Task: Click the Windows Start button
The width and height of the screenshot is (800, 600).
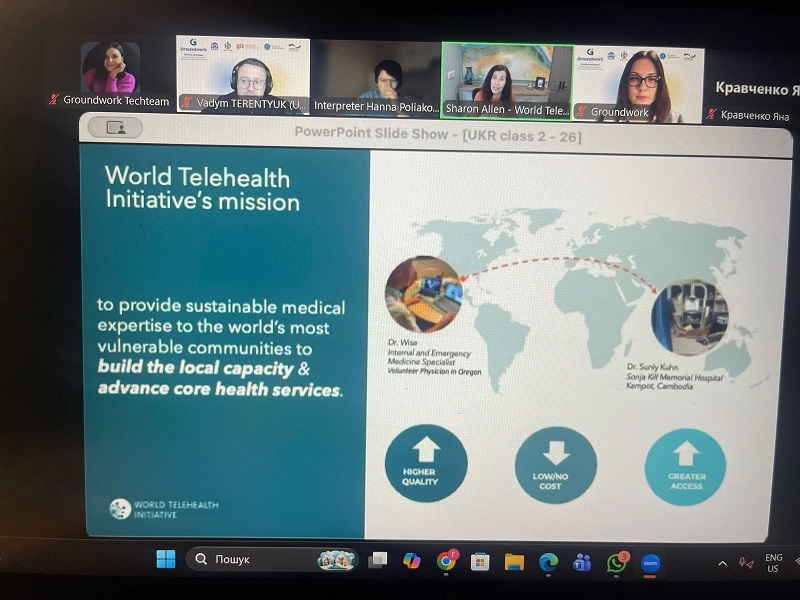Action: (166, 559)
